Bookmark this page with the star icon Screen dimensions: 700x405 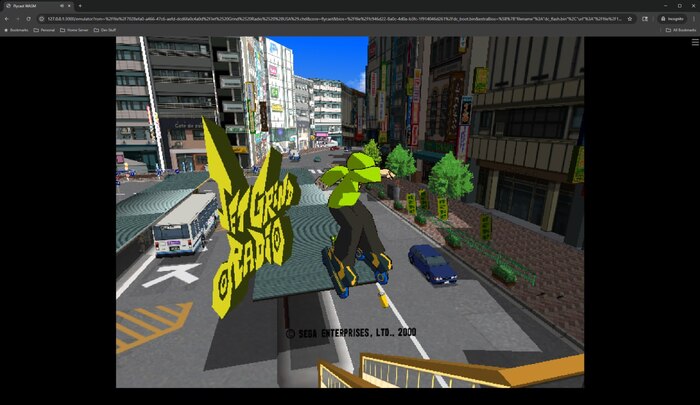point(631,18)
